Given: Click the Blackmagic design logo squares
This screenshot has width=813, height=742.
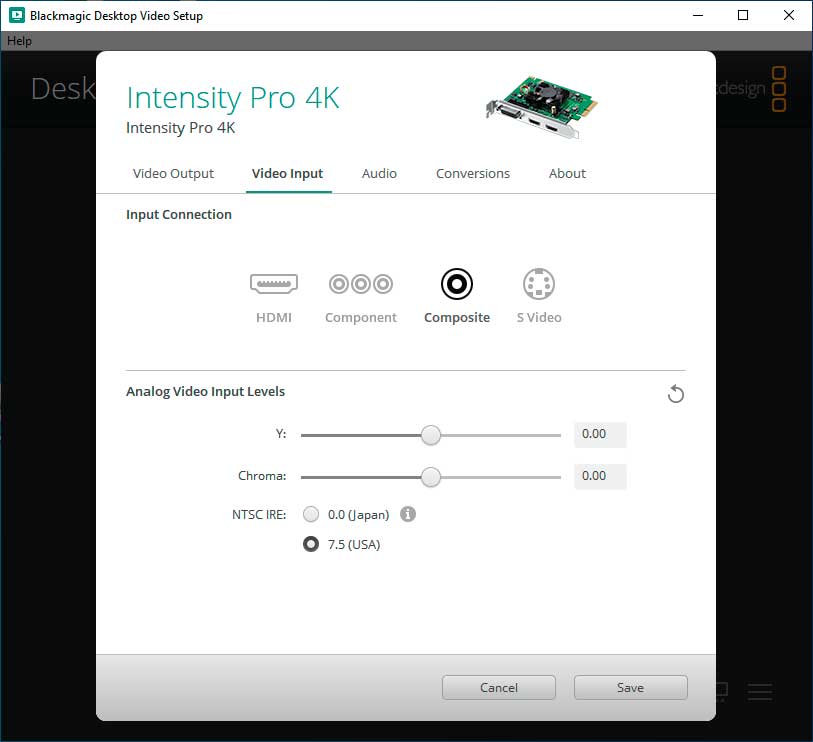Looking at the screenshot, I should [x=779, y=89].
